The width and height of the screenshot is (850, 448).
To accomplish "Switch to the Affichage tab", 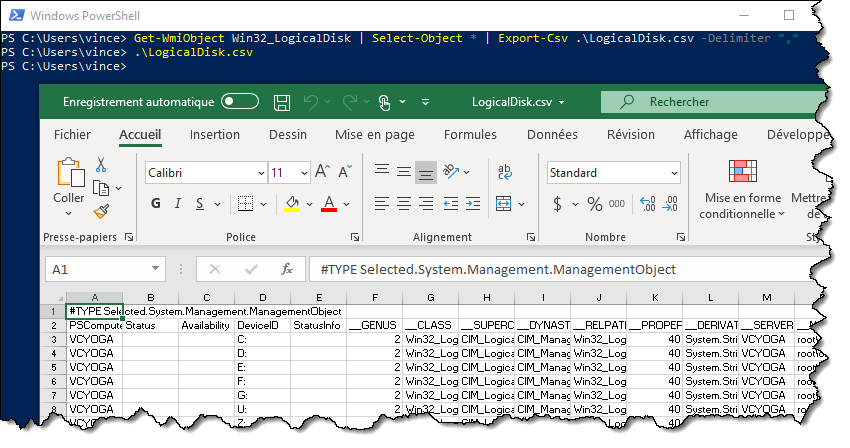I will 711,135.
